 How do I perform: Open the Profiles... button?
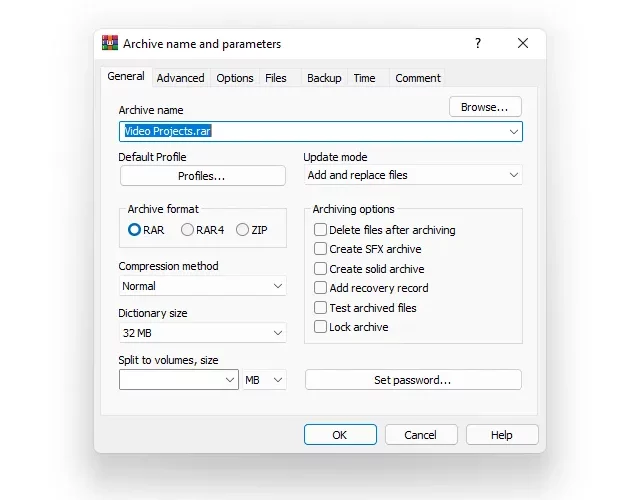(203, 176)
